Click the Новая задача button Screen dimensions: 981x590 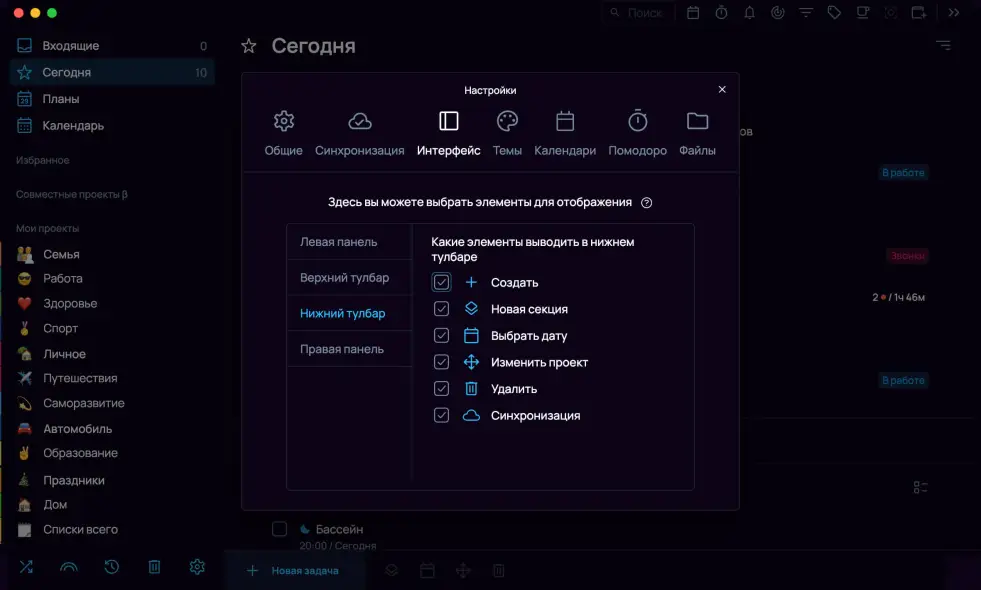pyautogui.click(x=293, y=571)
